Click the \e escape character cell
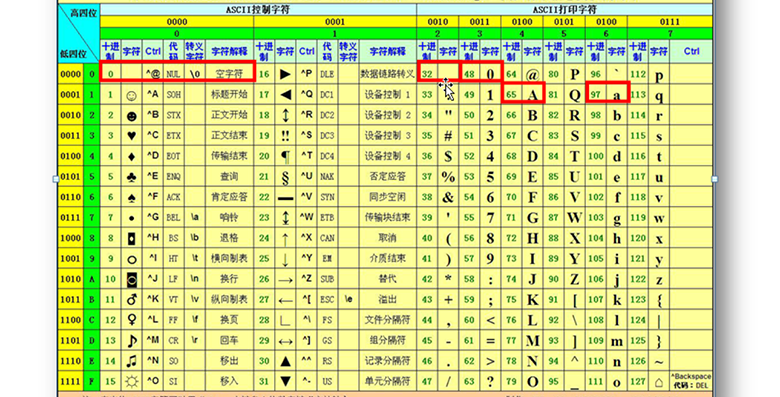Screen dimensions: 780x397 (348, 299)
